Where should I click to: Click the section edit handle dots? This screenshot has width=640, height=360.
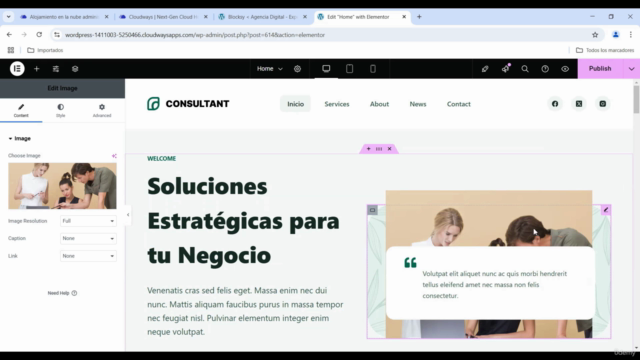tap(379, 149)
